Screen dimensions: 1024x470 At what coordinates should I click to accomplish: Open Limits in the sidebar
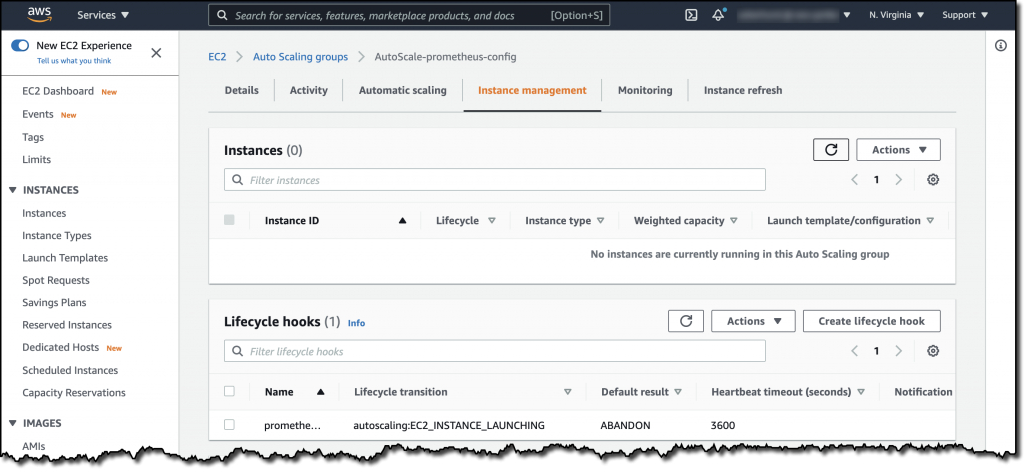tap(37, 159)
